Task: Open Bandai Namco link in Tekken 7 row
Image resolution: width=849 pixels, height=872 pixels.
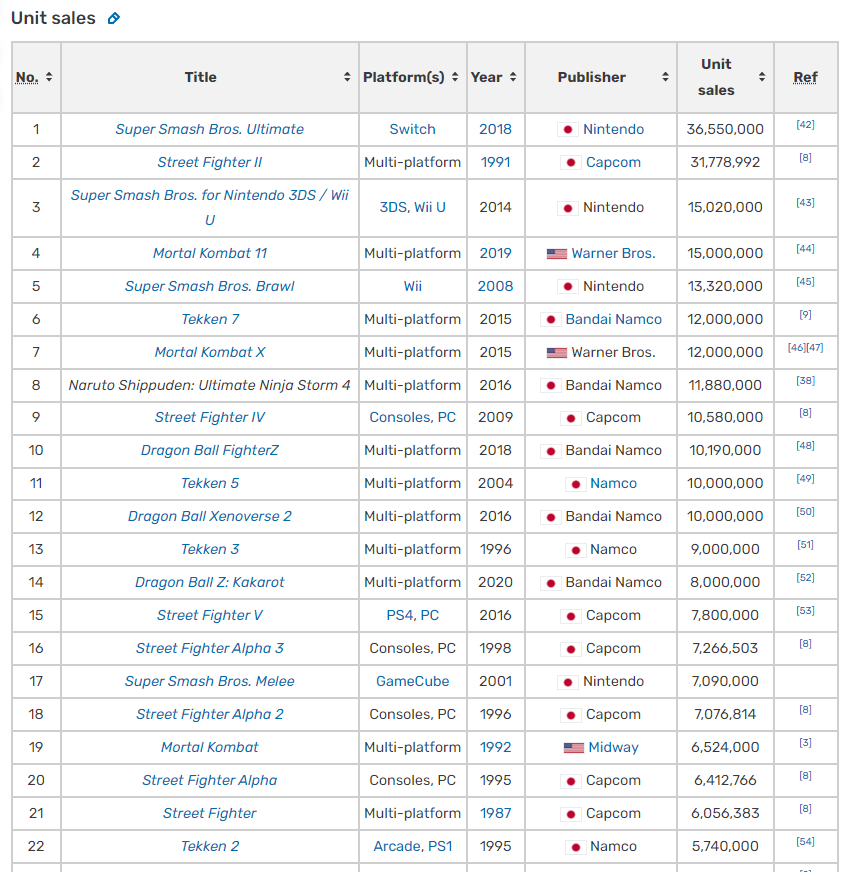Action: pos(613,319)
